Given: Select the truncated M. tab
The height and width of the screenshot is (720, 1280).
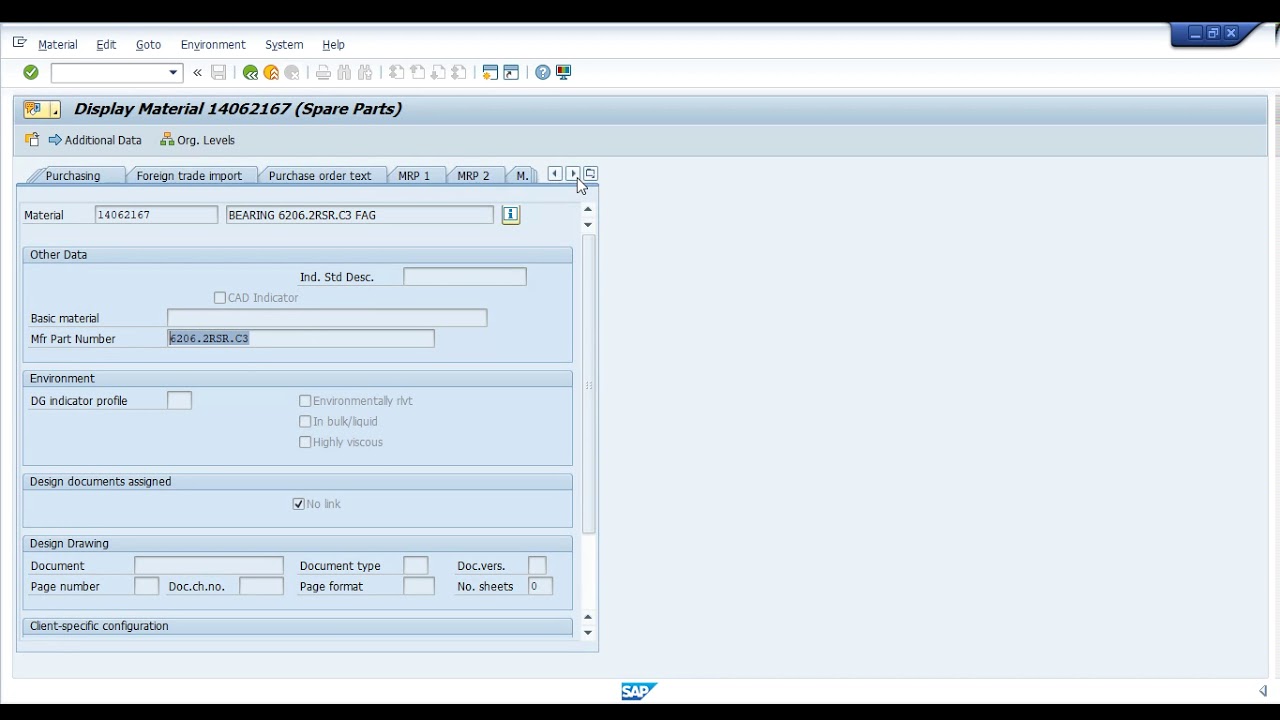Looking at the screenshot, I should pyautogui.click(x=522, y=176).
